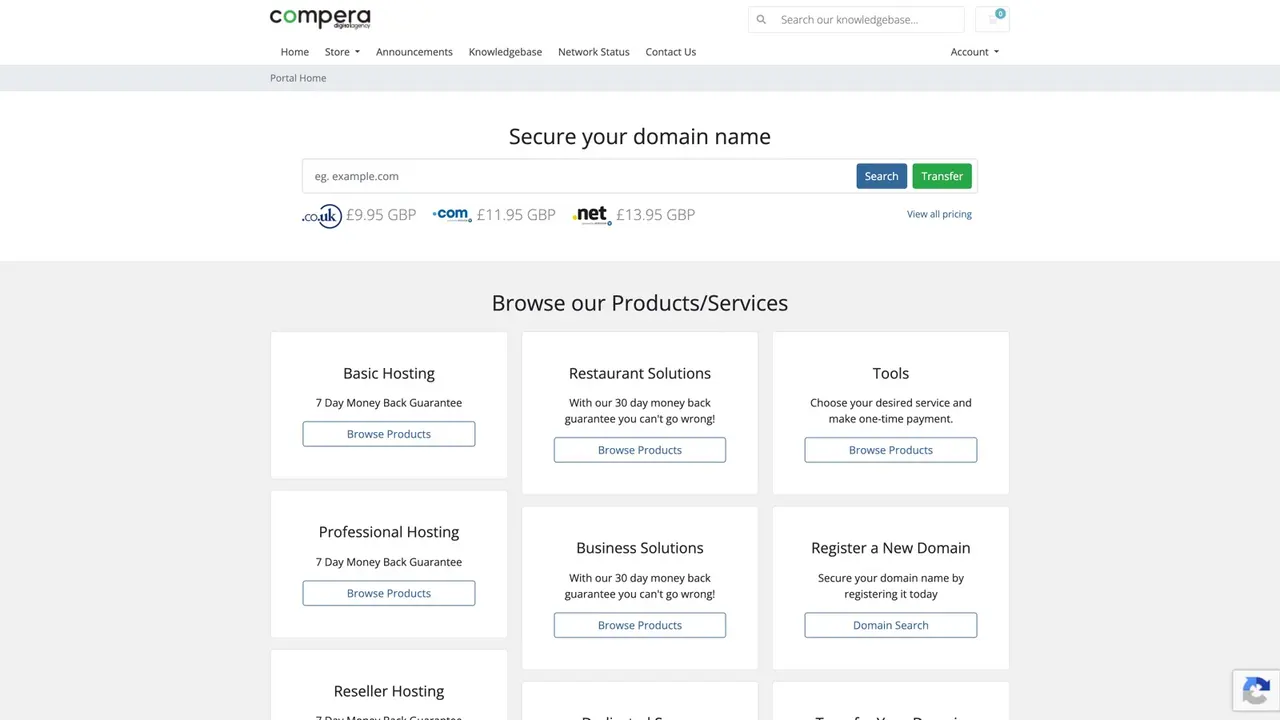Open the Contact Us page
This screenshot has width=1280, height=720.
tap(671, 52)
